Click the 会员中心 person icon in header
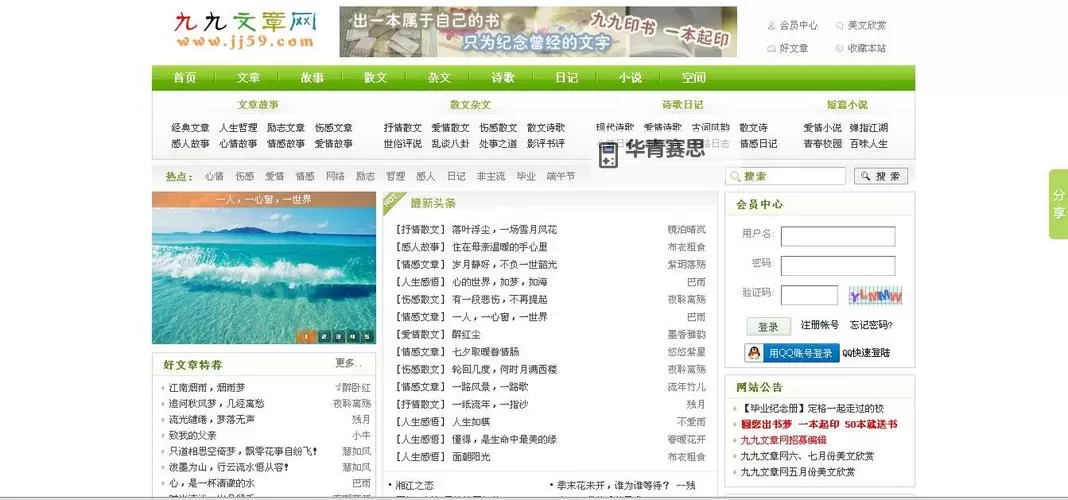 (x=771, y=25)
